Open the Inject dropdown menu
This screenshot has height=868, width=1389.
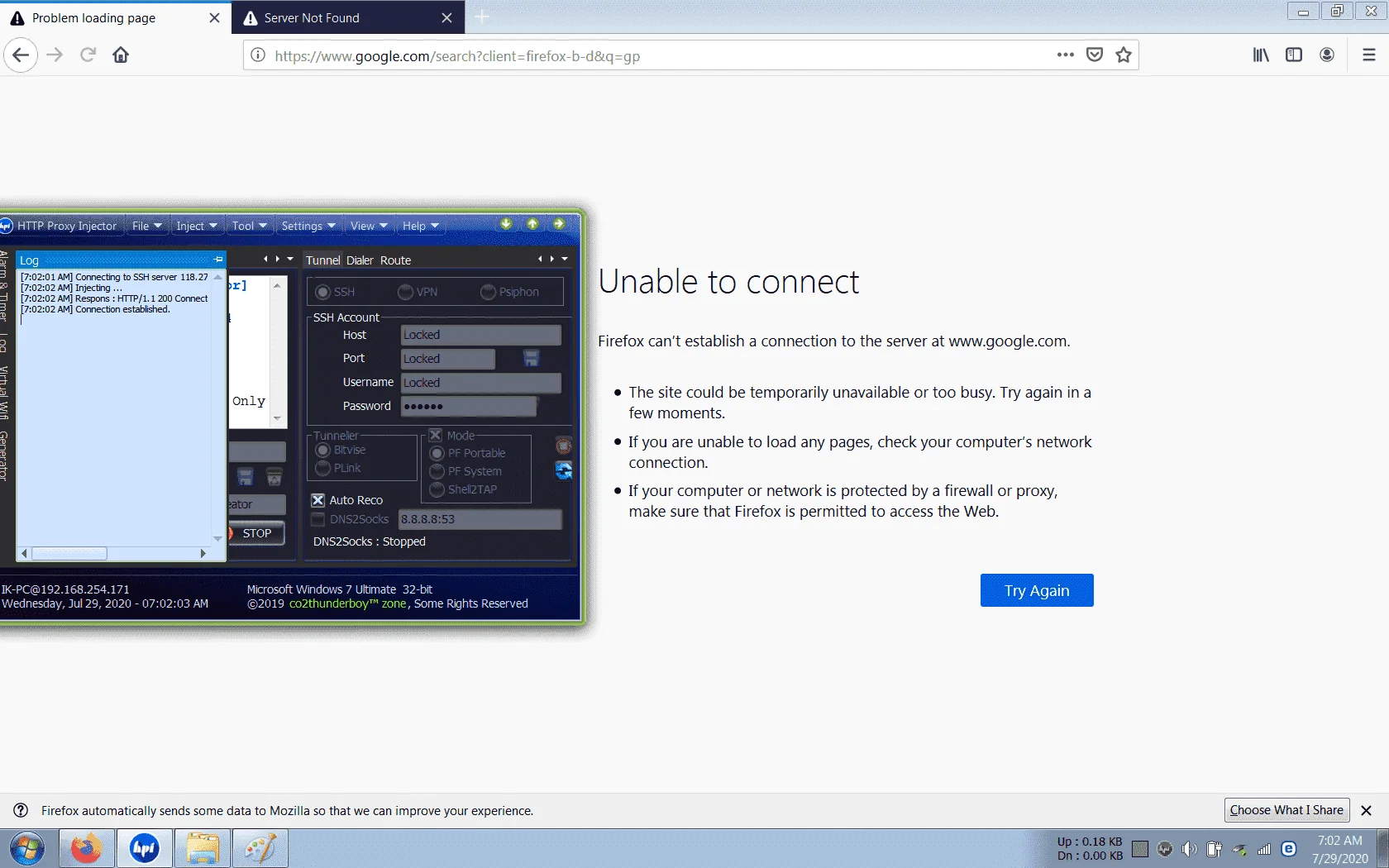[x=196, y=226]
